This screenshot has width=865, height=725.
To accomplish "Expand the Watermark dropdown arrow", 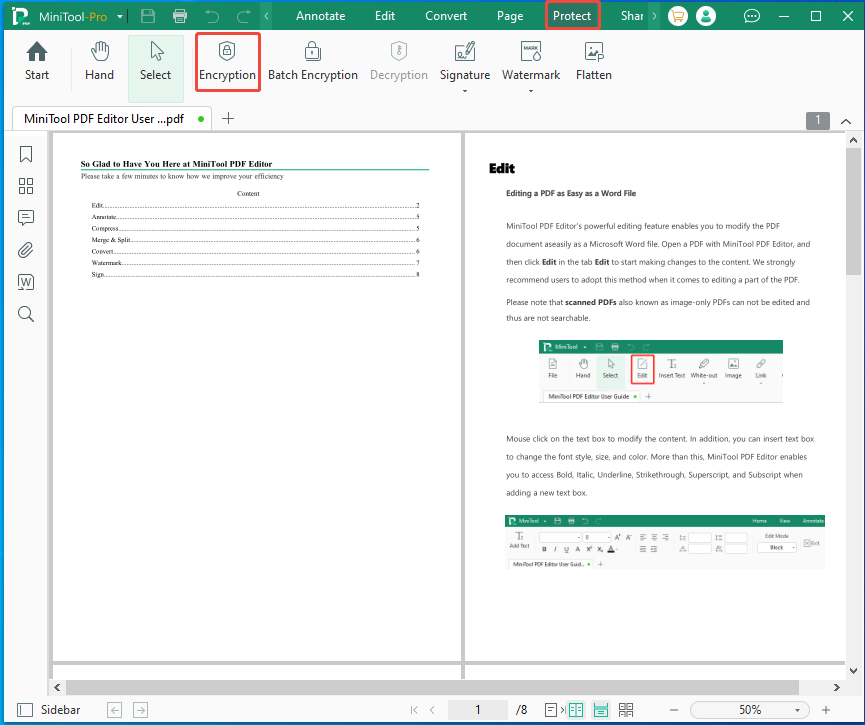I will [531, 91].
